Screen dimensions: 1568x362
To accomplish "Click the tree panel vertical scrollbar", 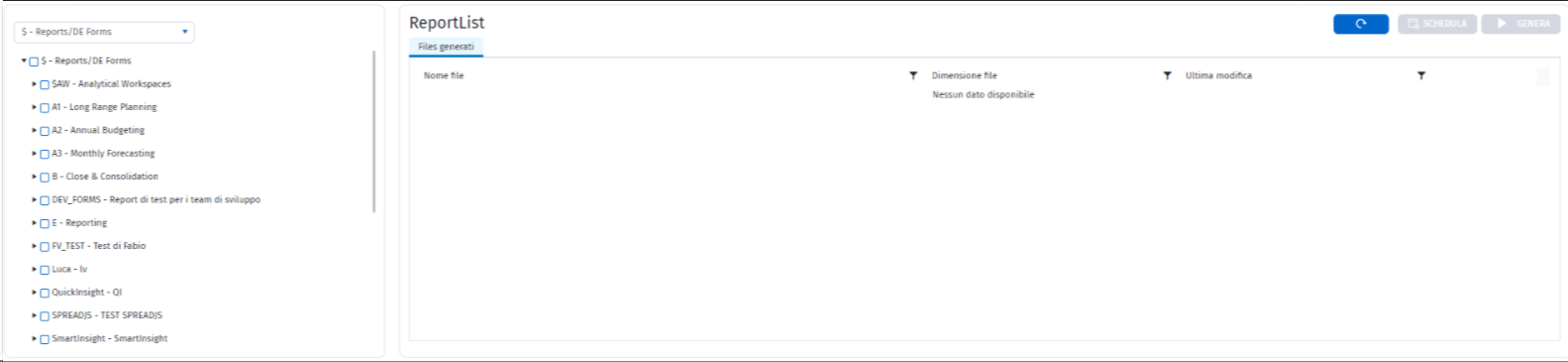I will coord(373,131).
